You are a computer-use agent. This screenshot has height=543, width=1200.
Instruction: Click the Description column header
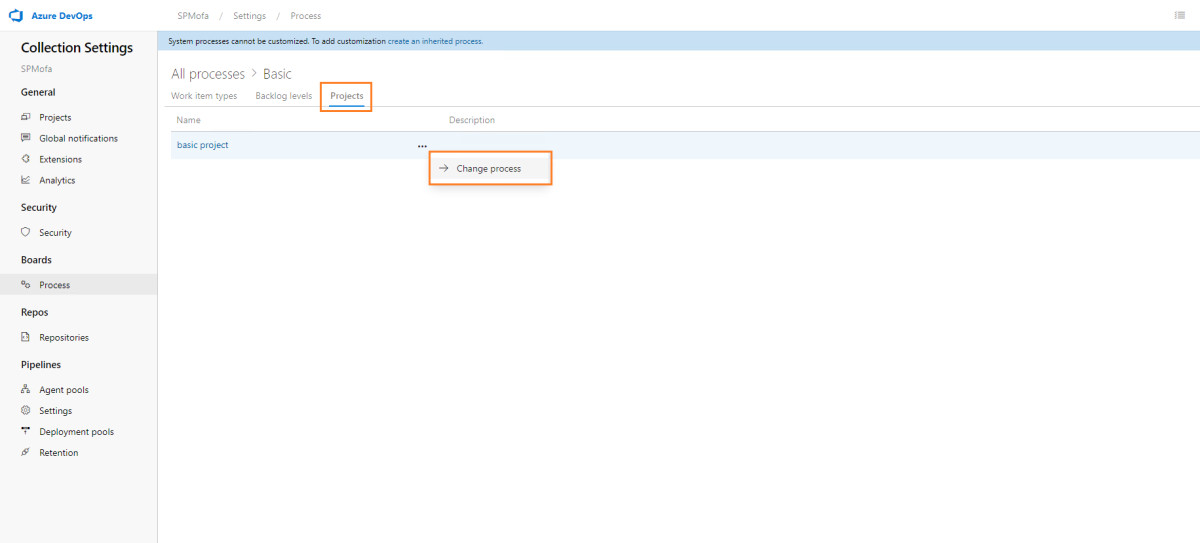coord(472,120)
